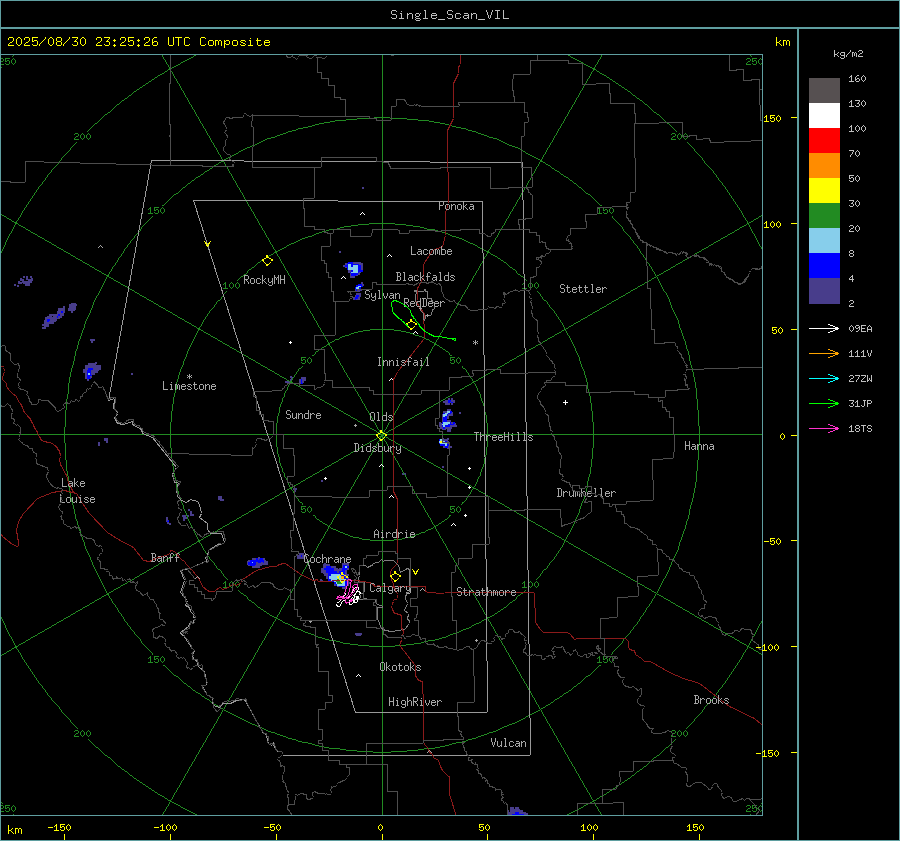Click the gray 130-160 legend swatch

coord(824,91)
